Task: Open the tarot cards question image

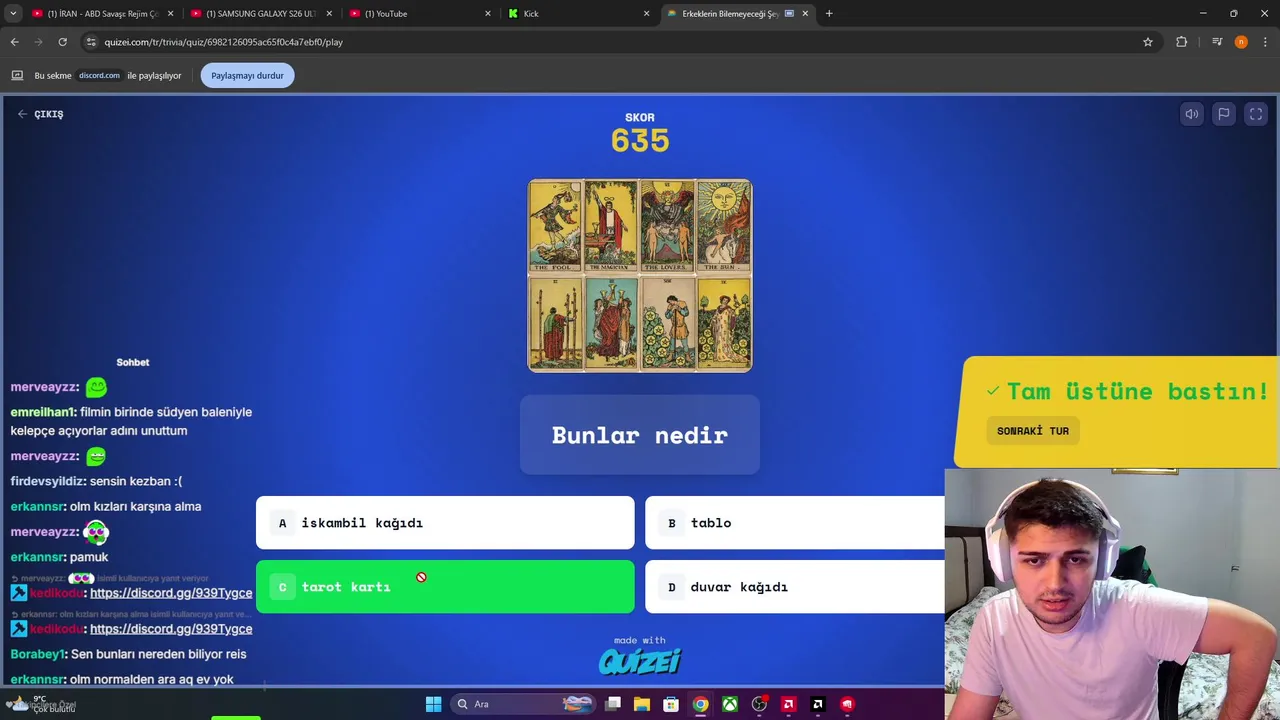Action: pyautogui.click(x=640, y=276)
